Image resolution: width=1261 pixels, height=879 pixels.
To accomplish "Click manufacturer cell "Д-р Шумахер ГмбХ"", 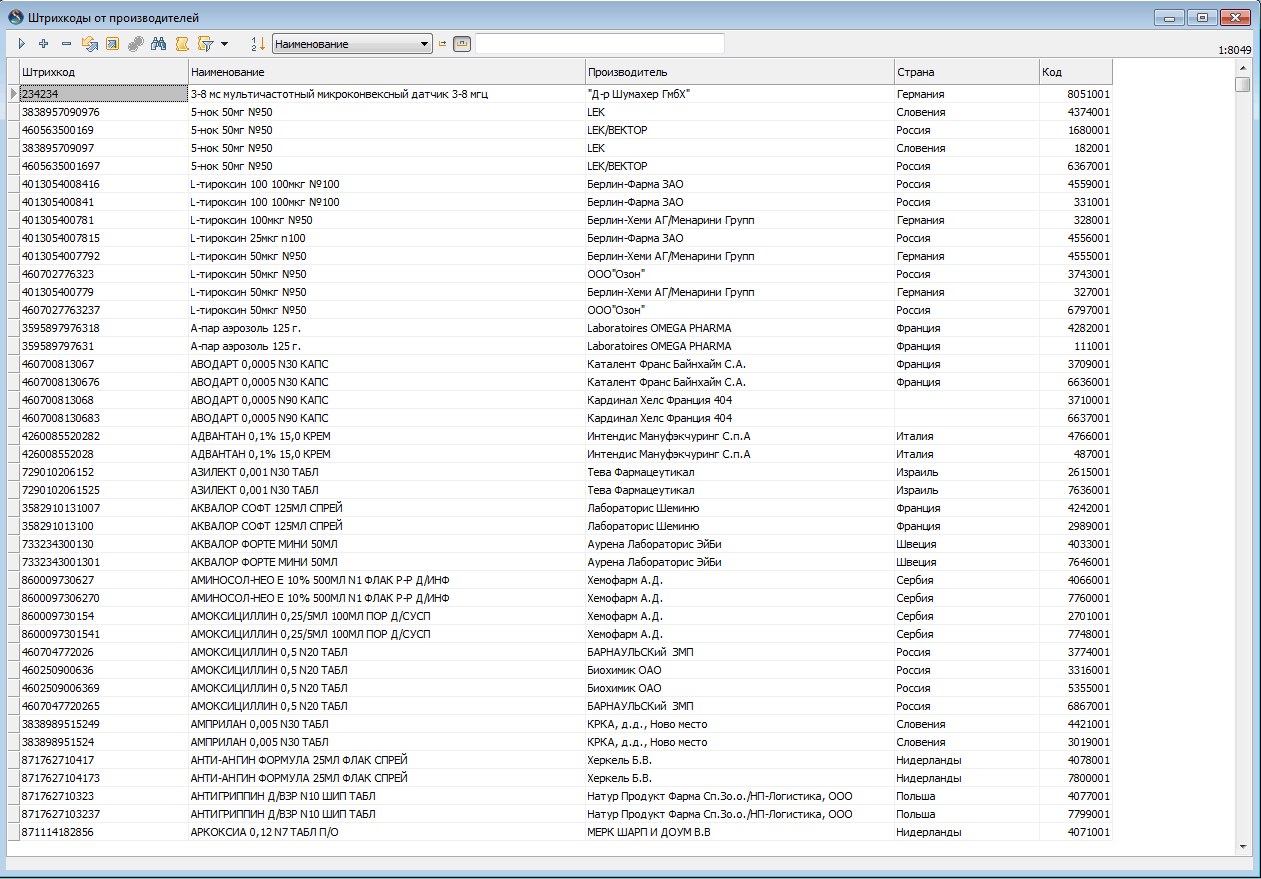I will click(739, 94).
